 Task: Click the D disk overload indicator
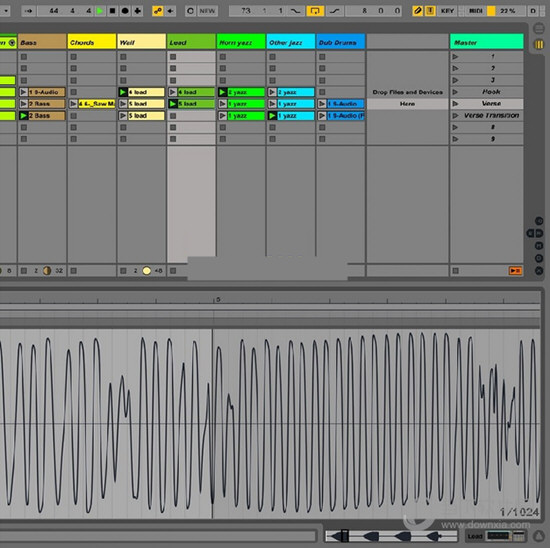(533, 11)
